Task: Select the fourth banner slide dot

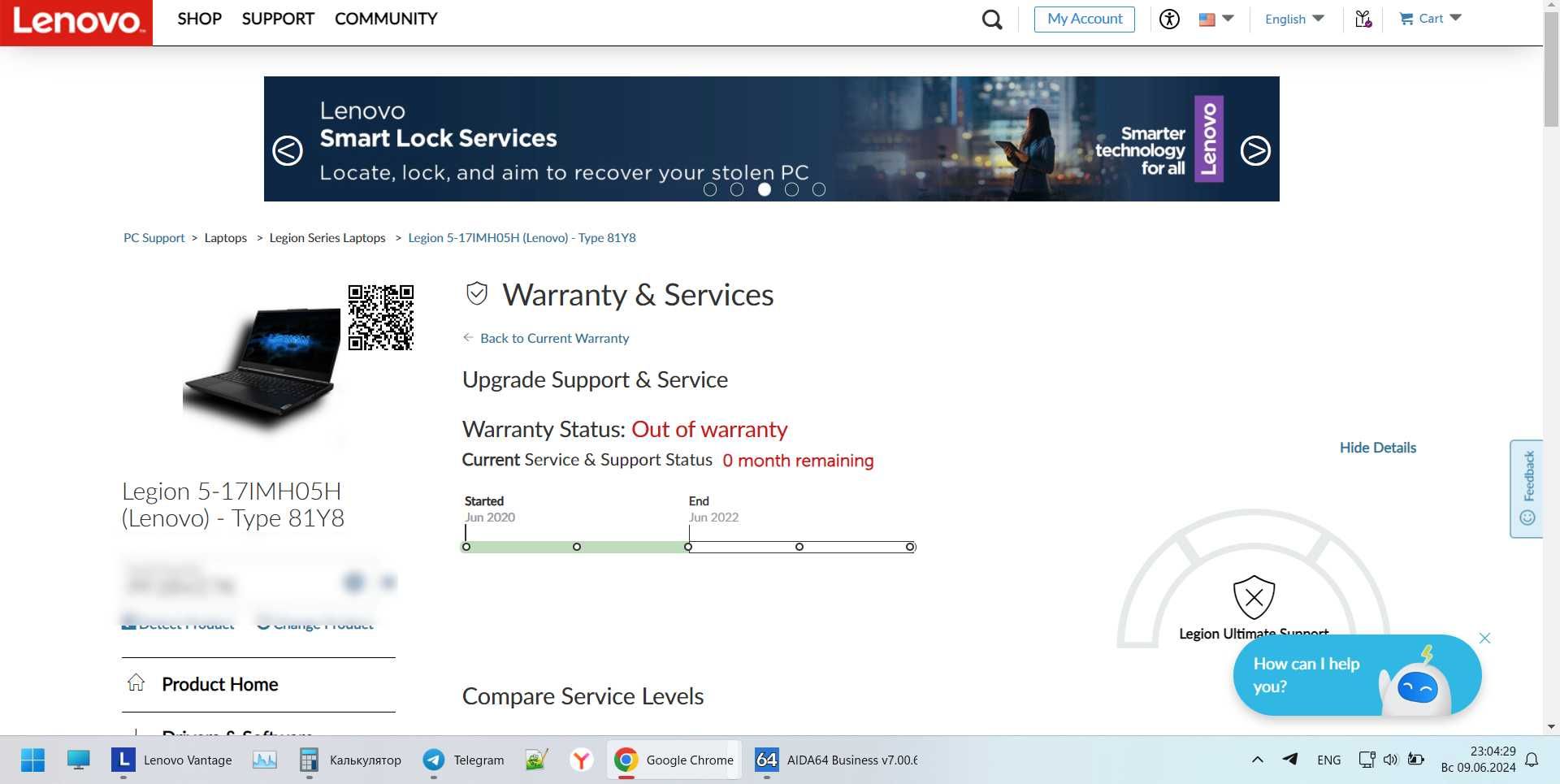Action: pyautogui.click(x=791, y=189)
